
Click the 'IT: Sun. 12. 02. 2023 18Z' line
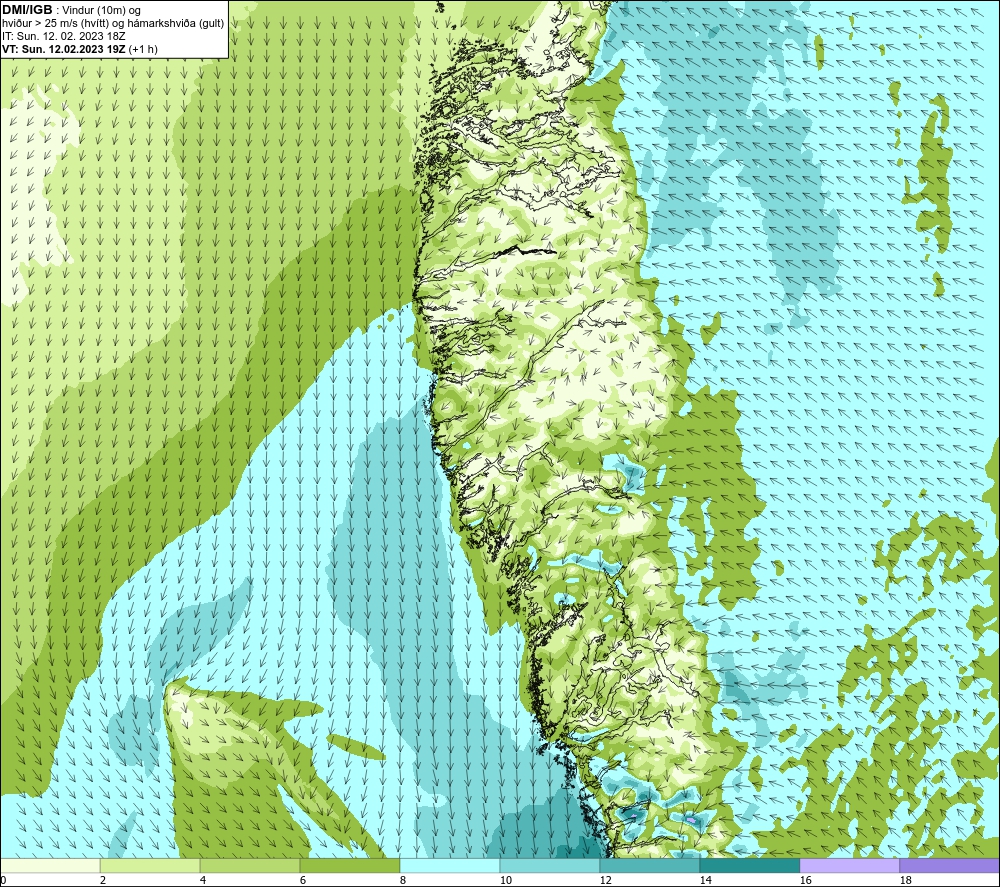(64, 36)
